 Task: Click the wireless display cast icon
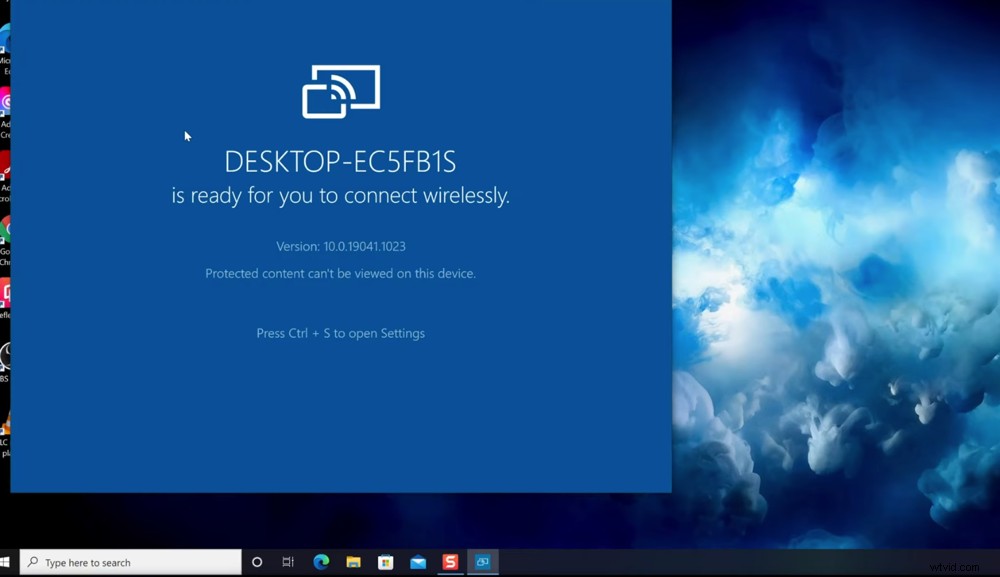coord(341,91)
